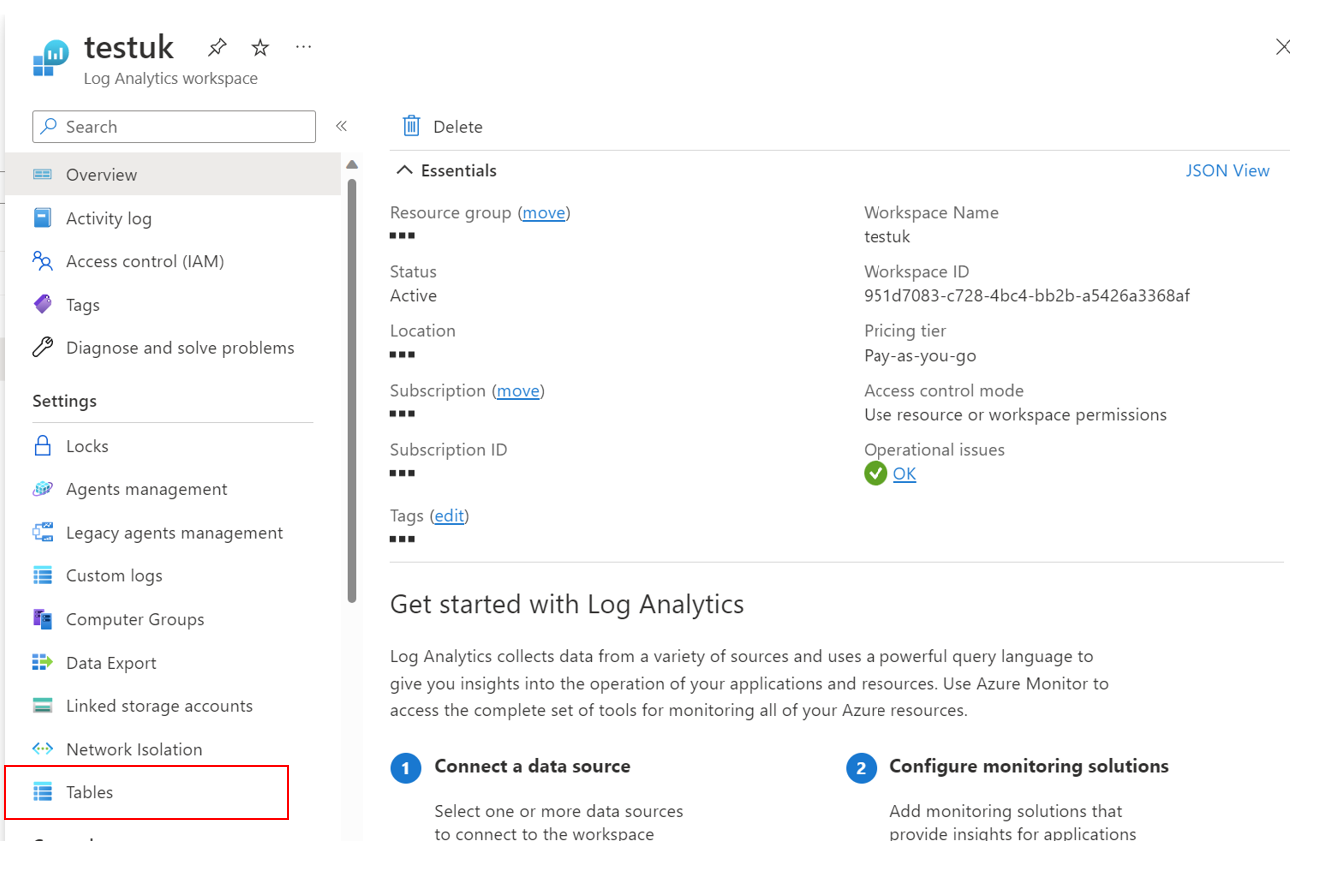Click the Delete trash can icon
The width and height of the screenshot is (1321, 876).
tap(411, 126)
